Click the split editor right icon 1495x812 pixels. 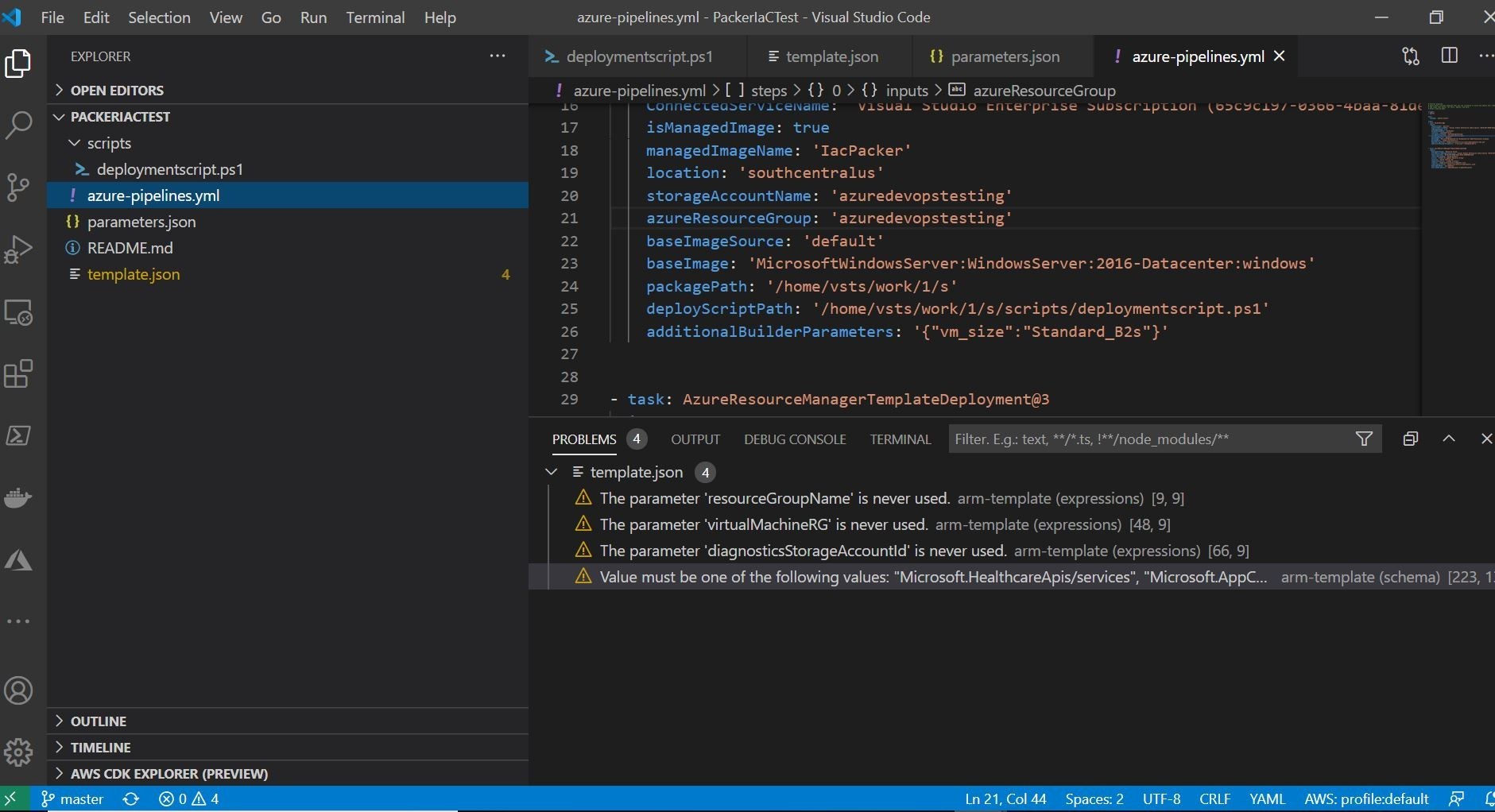(x=1449, y=56)
